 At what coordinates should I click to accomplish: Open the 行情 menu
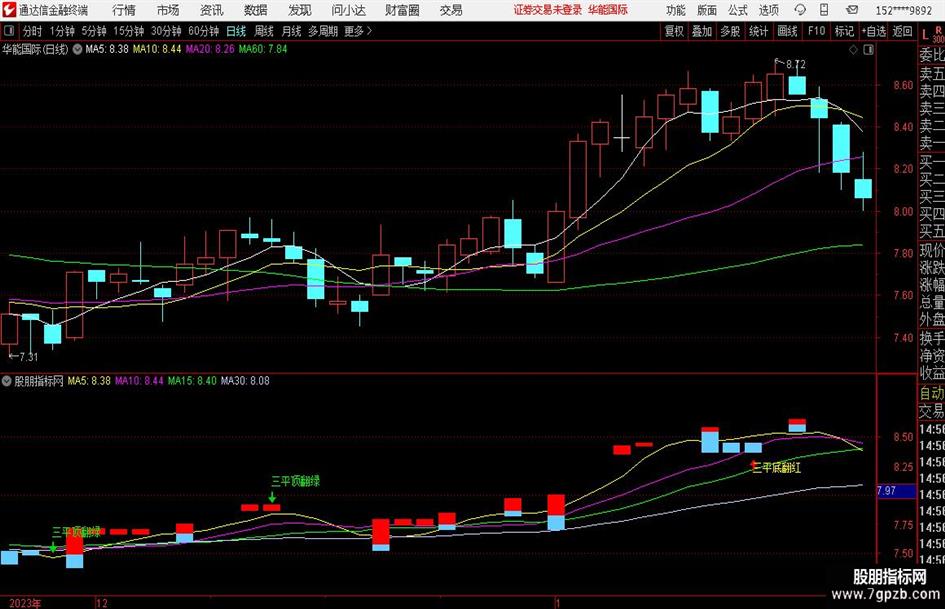click(124, 10)
